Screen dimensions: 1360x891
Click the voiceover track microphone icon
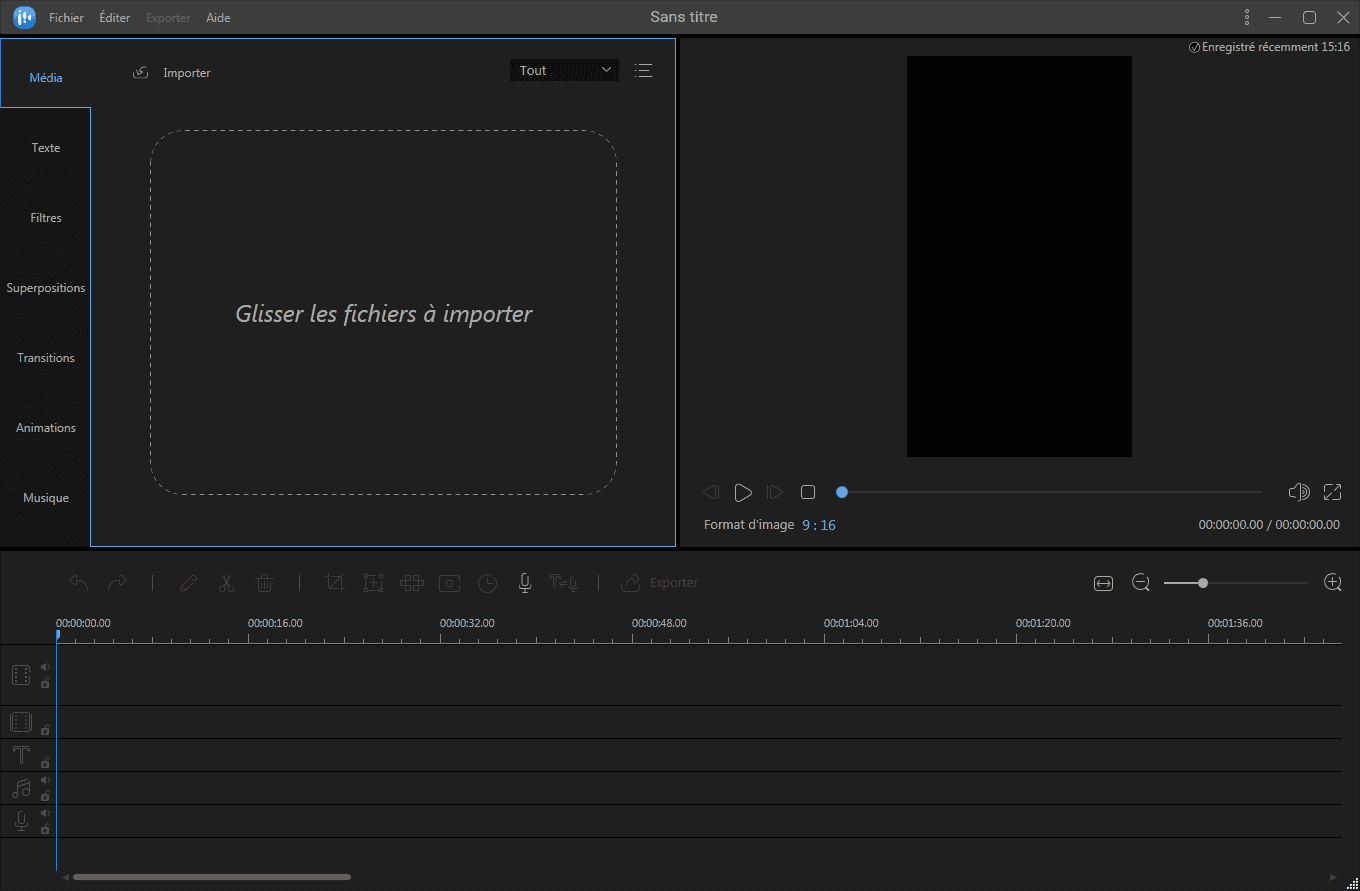tap(21, 821)
